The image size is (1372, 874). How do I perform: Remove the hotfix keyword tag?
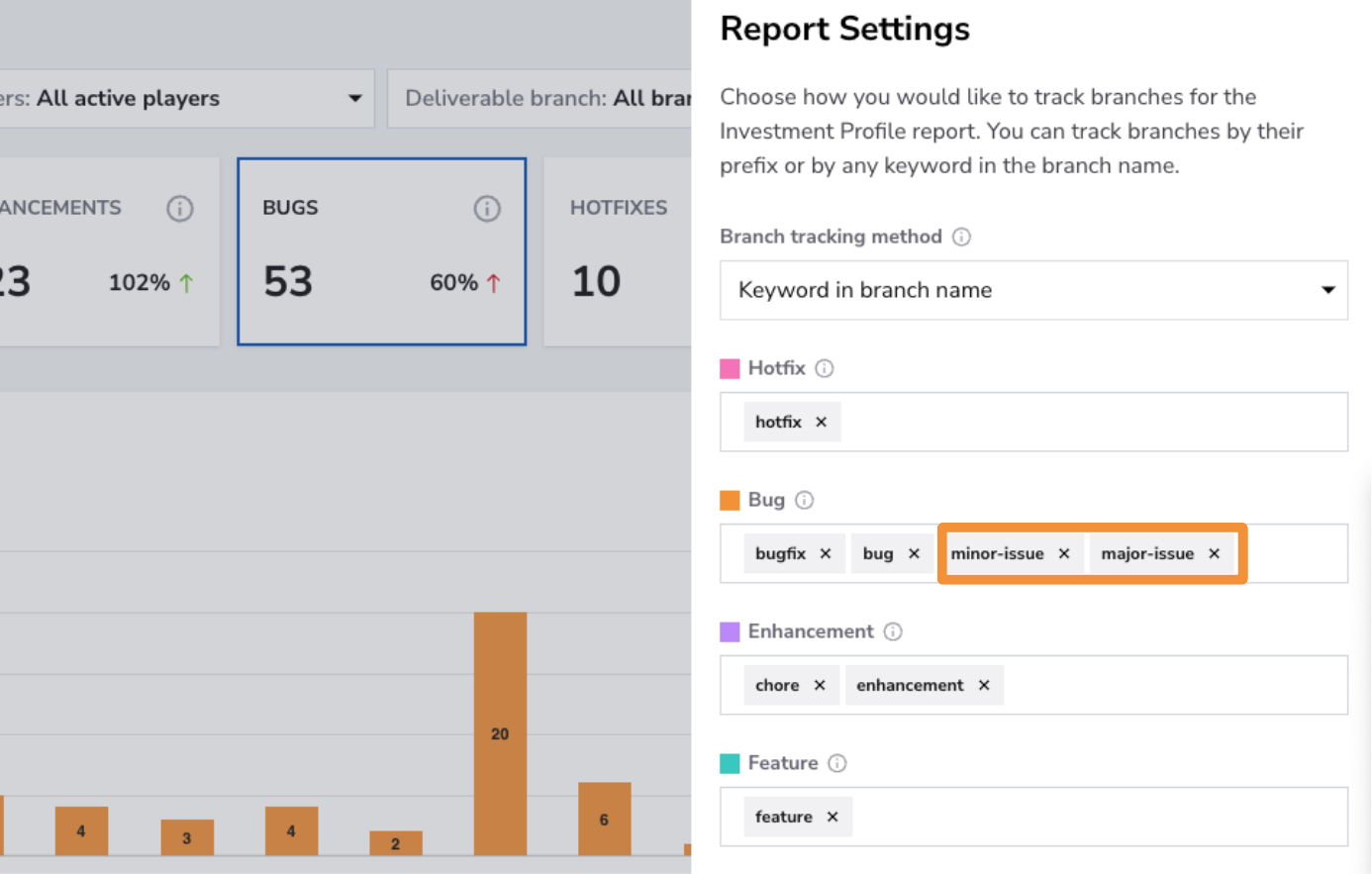821,422
